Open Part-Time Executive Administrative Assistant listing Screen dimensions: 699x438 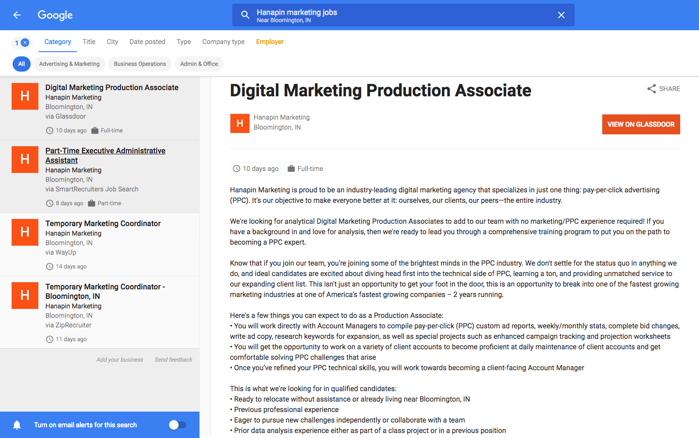[x=100, y=176]
